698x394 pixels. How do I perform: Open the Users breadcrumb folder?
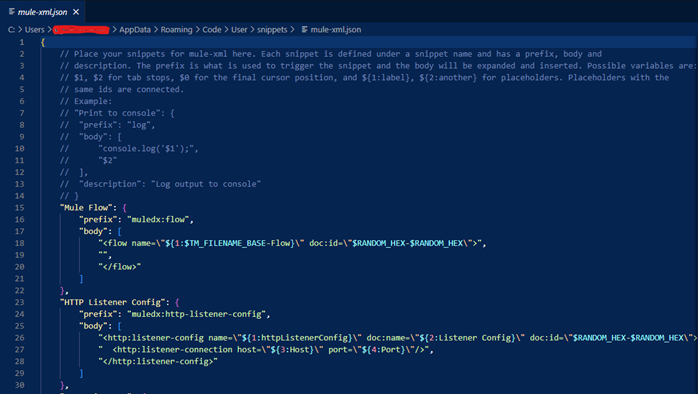pos(34,29)
